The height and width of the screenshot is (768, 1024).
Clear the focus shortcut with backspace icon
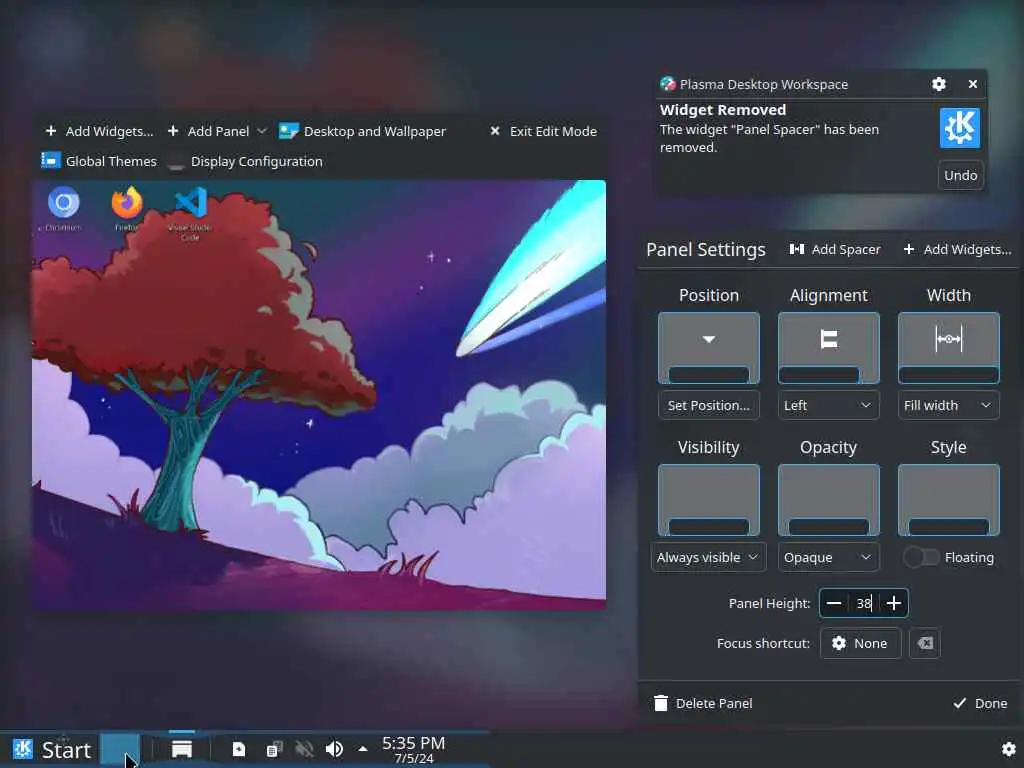coord(924,643)
